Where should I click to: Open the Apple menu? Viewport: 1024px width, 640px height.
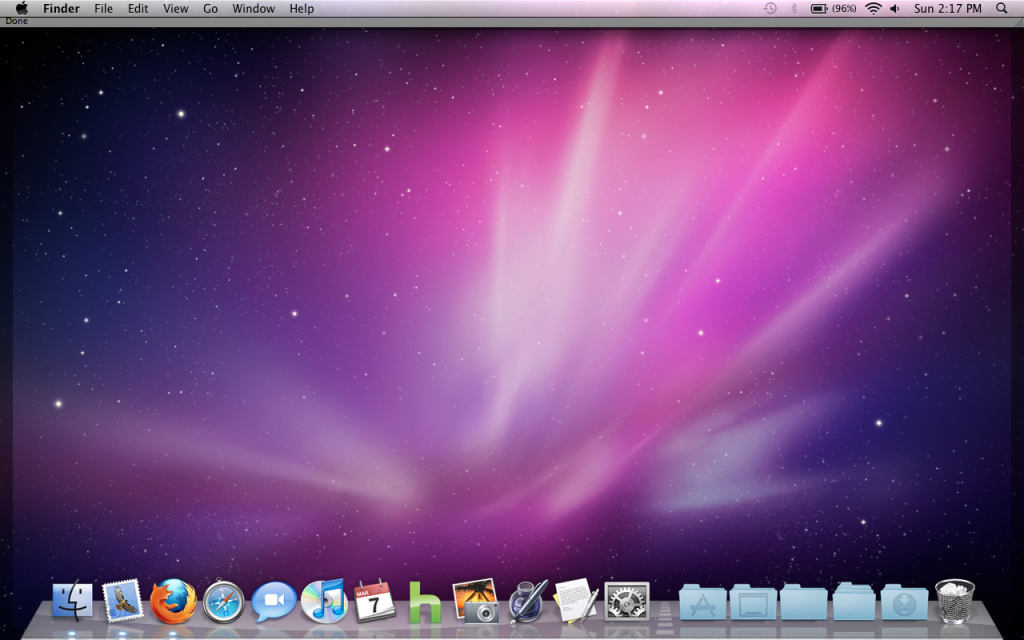[x=22, y=8]
